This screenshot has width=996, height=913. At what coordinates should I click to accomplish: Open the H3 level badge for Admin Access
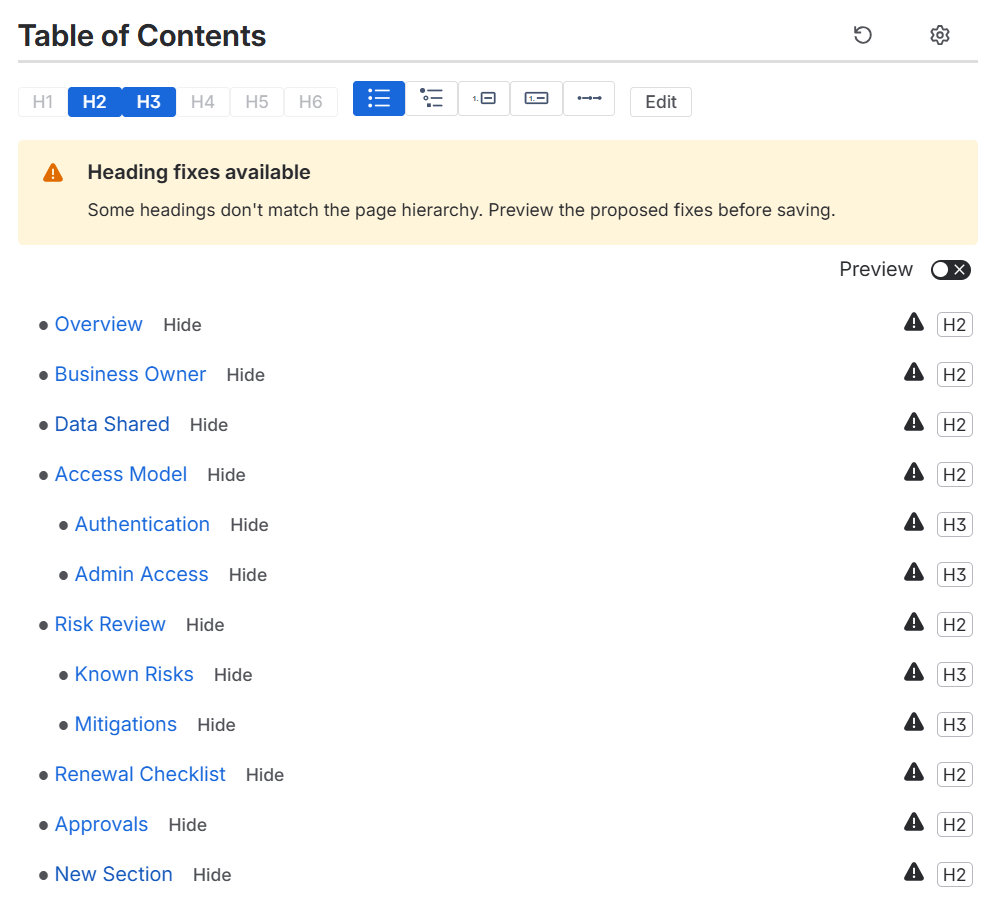point(954,575)
